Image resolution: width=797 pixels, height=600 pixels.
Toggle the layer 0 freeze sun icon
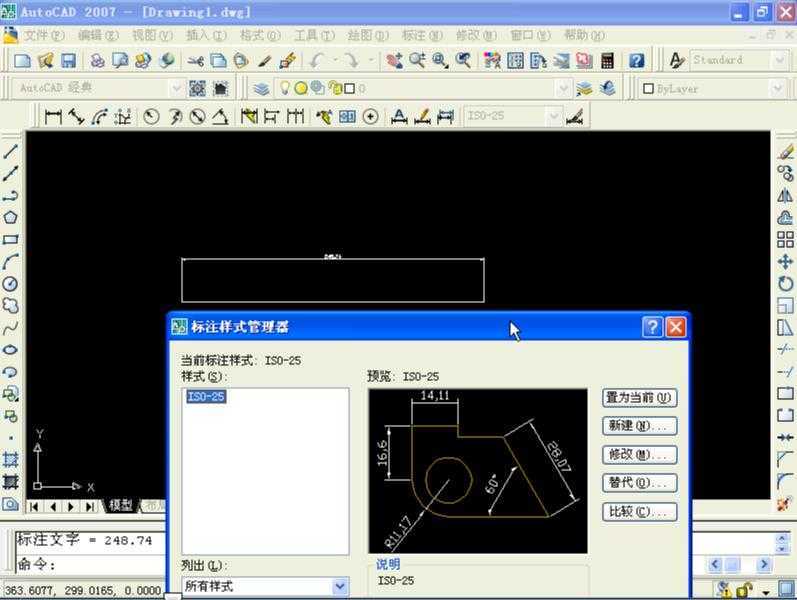301,88
